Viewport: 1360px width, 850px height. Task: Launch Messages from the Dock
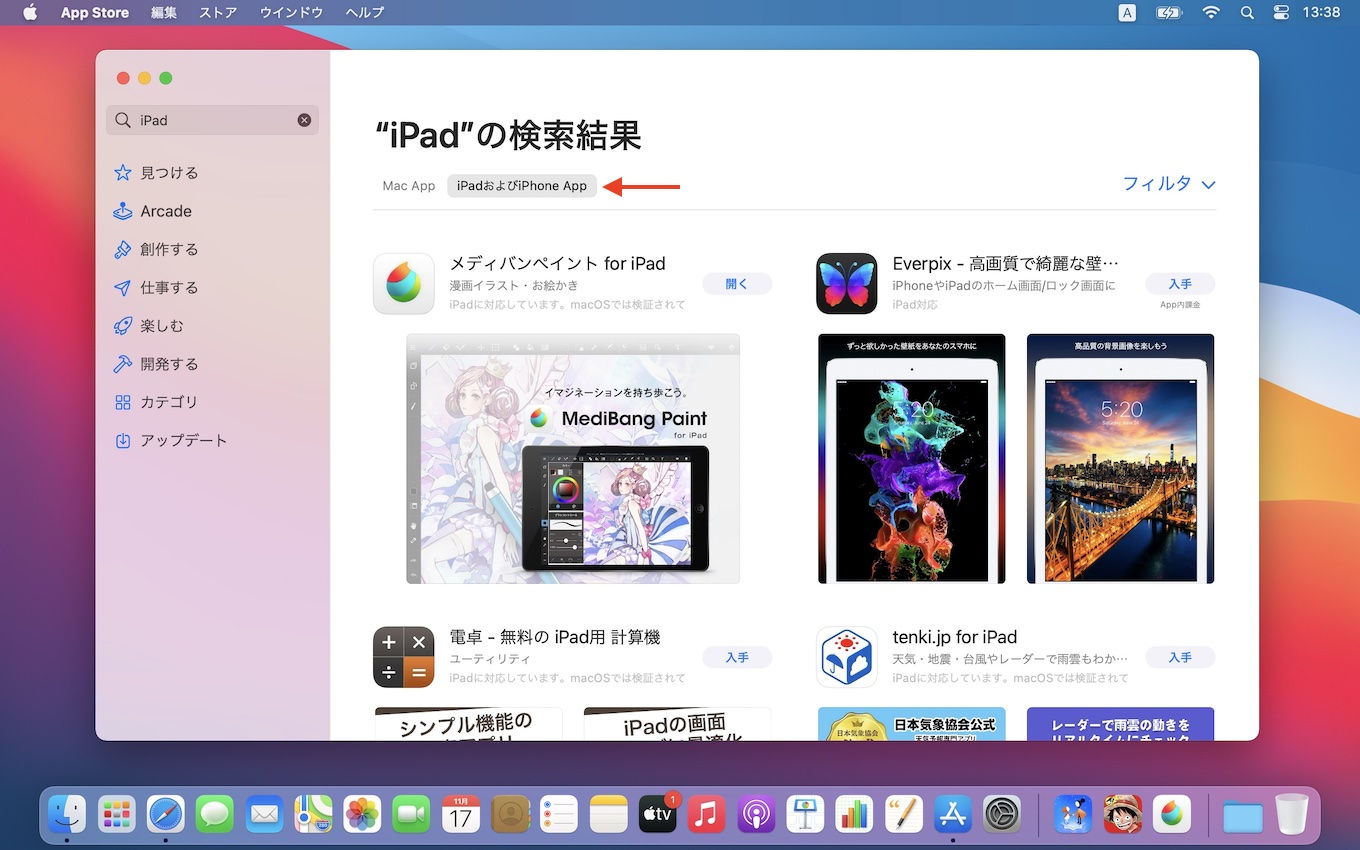tap(215, 814)
